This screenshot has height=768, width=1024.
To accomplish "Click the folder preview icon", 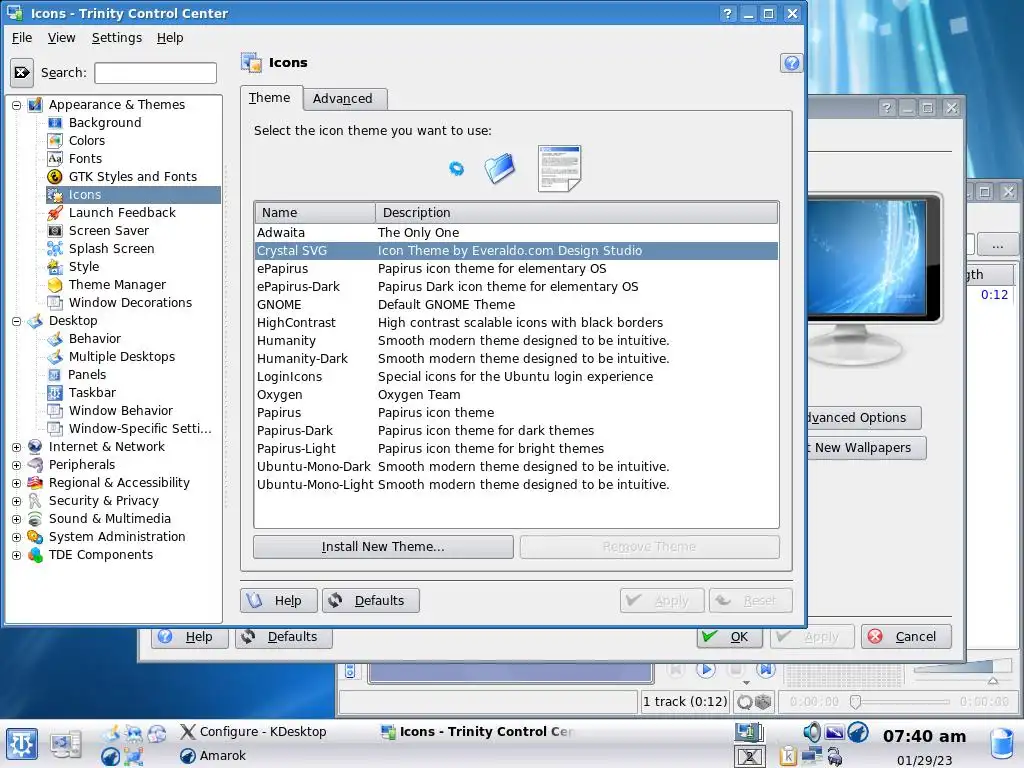I will [500, 168].
